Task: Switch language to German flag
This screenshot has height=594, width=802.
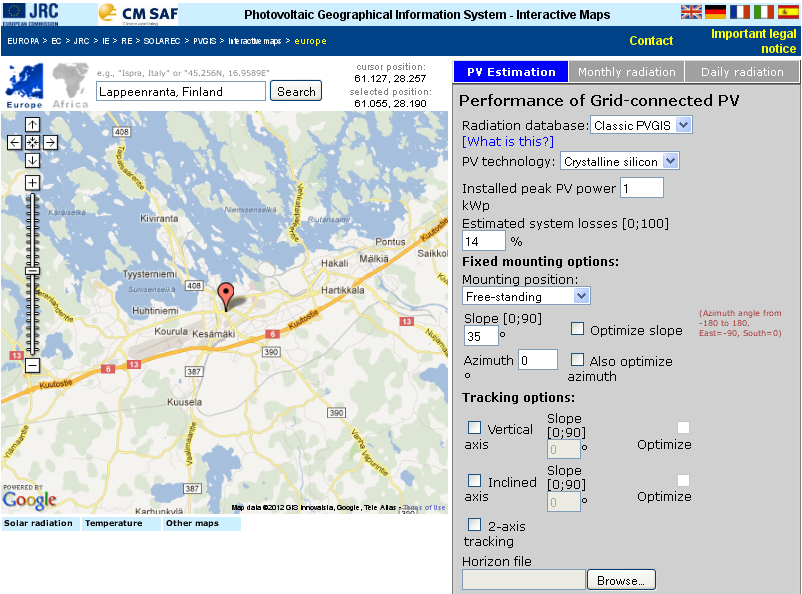Action: pyautogui.click(x=715, y=12)
